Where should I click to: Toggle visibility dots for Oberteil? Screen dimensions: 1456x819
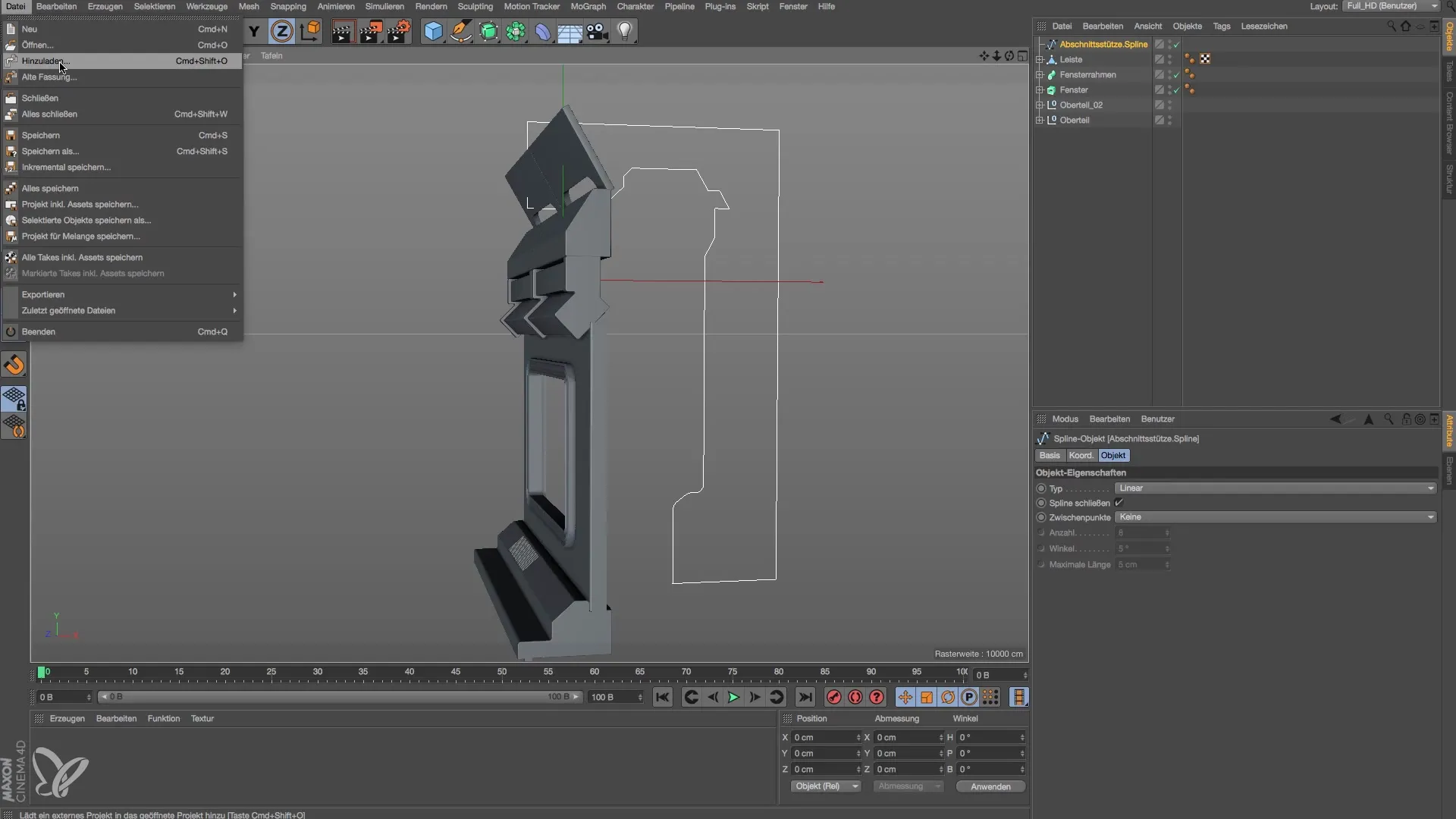click(x=1169, y=120)
